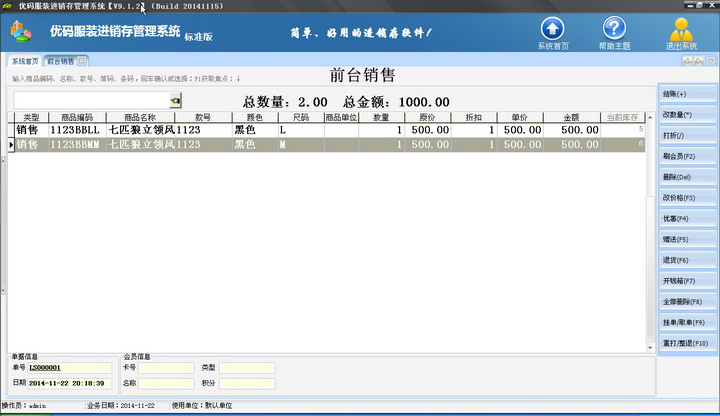Close the 前台销售 tab with X

click(81, 61)
